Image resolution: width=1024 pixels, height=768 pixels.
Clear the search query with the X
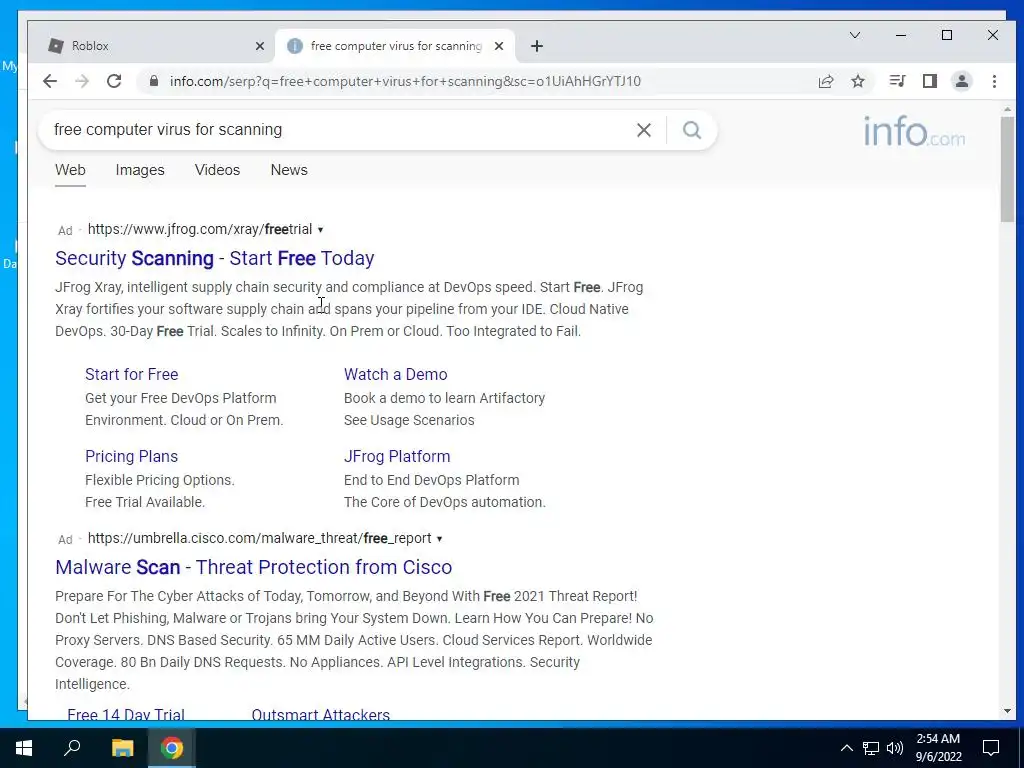(x=644, y=130)
